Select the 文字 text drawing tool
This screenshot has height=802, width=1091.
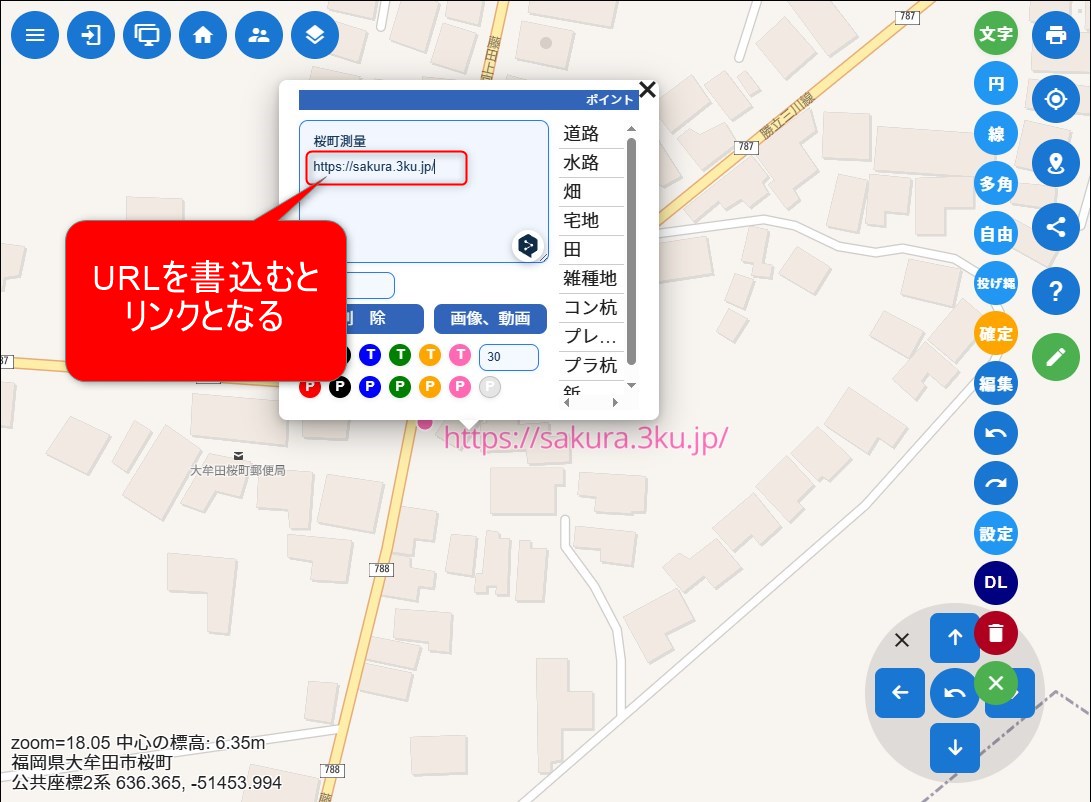[996, 34]
